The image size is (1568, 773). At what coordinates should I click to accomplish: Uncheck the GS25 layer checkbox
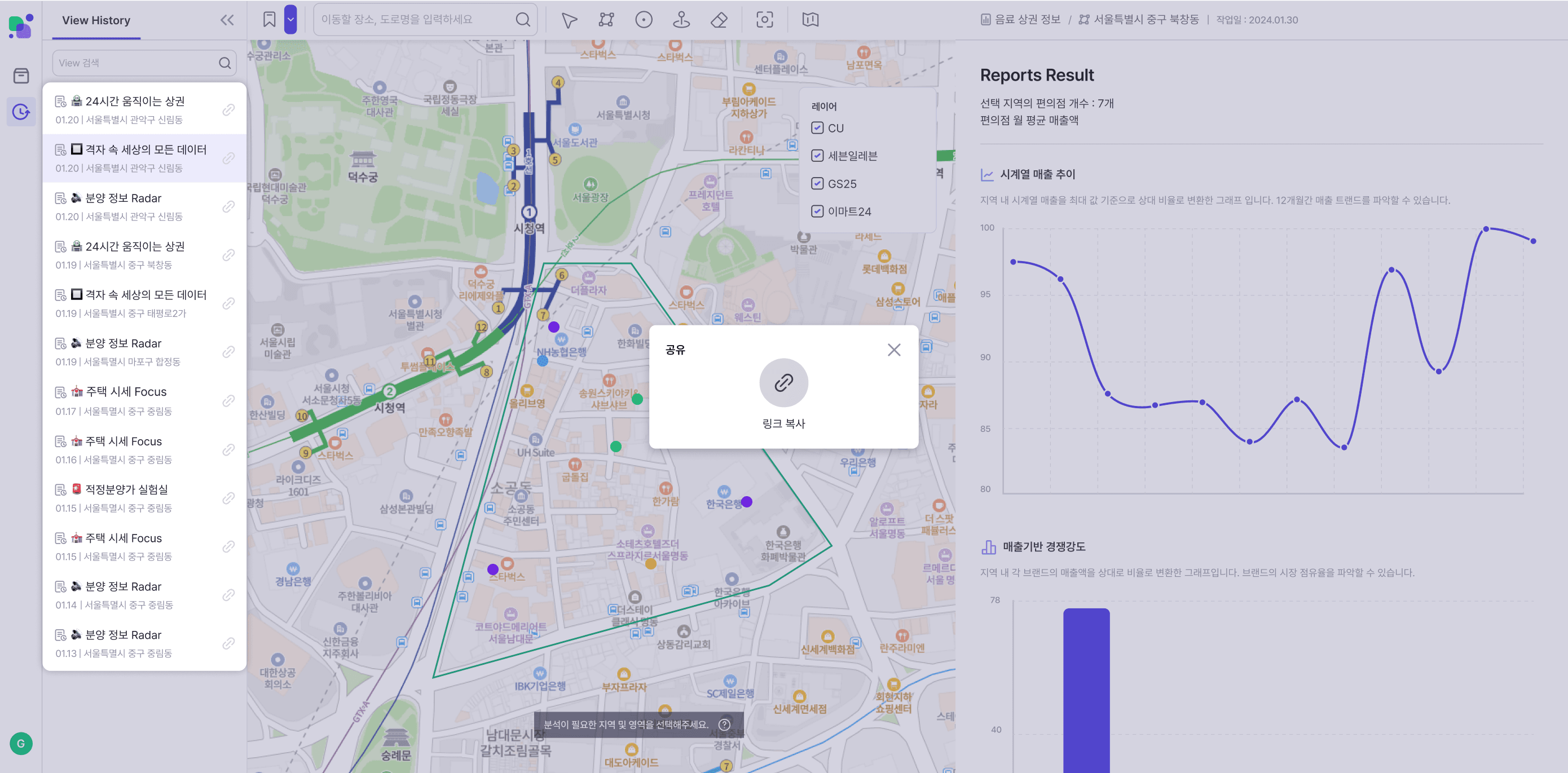coord(817,183)
